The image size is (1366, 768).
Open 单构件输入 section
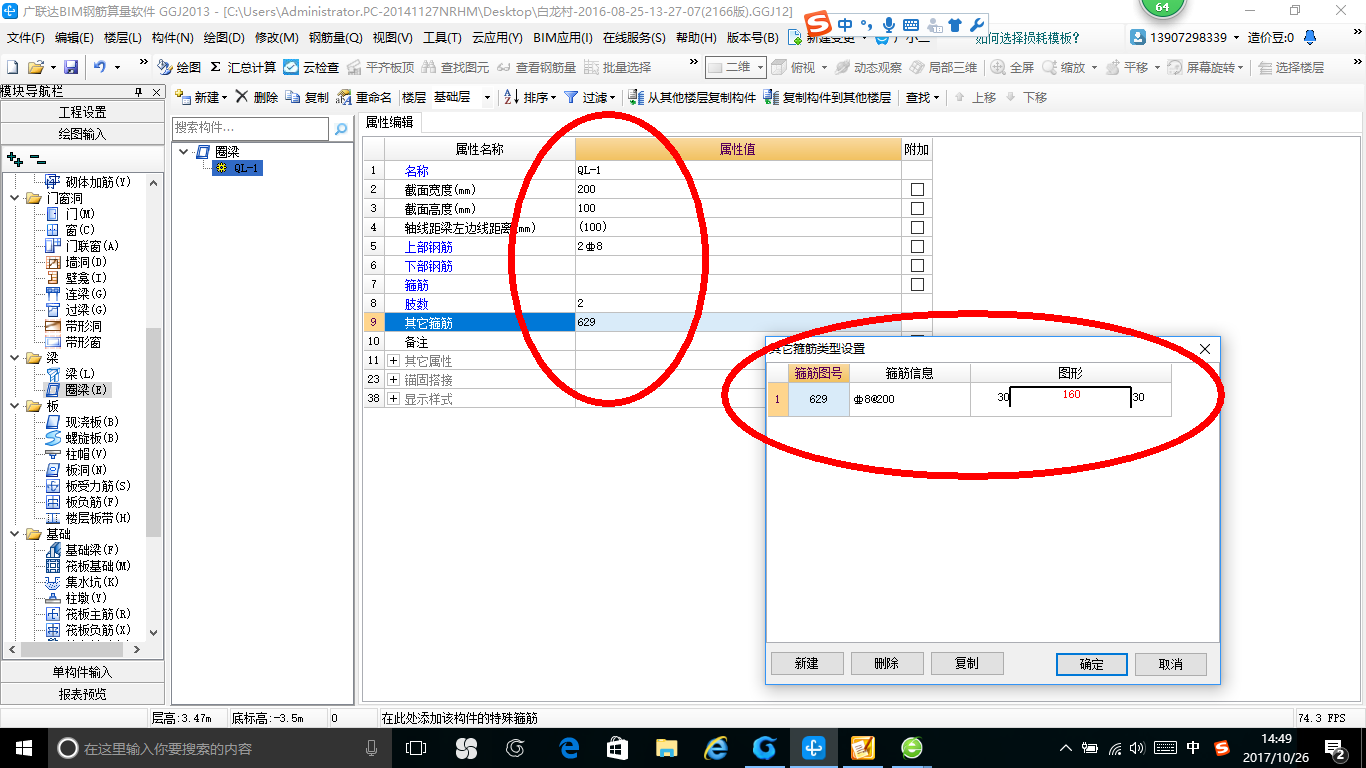(x=82, y=672)
